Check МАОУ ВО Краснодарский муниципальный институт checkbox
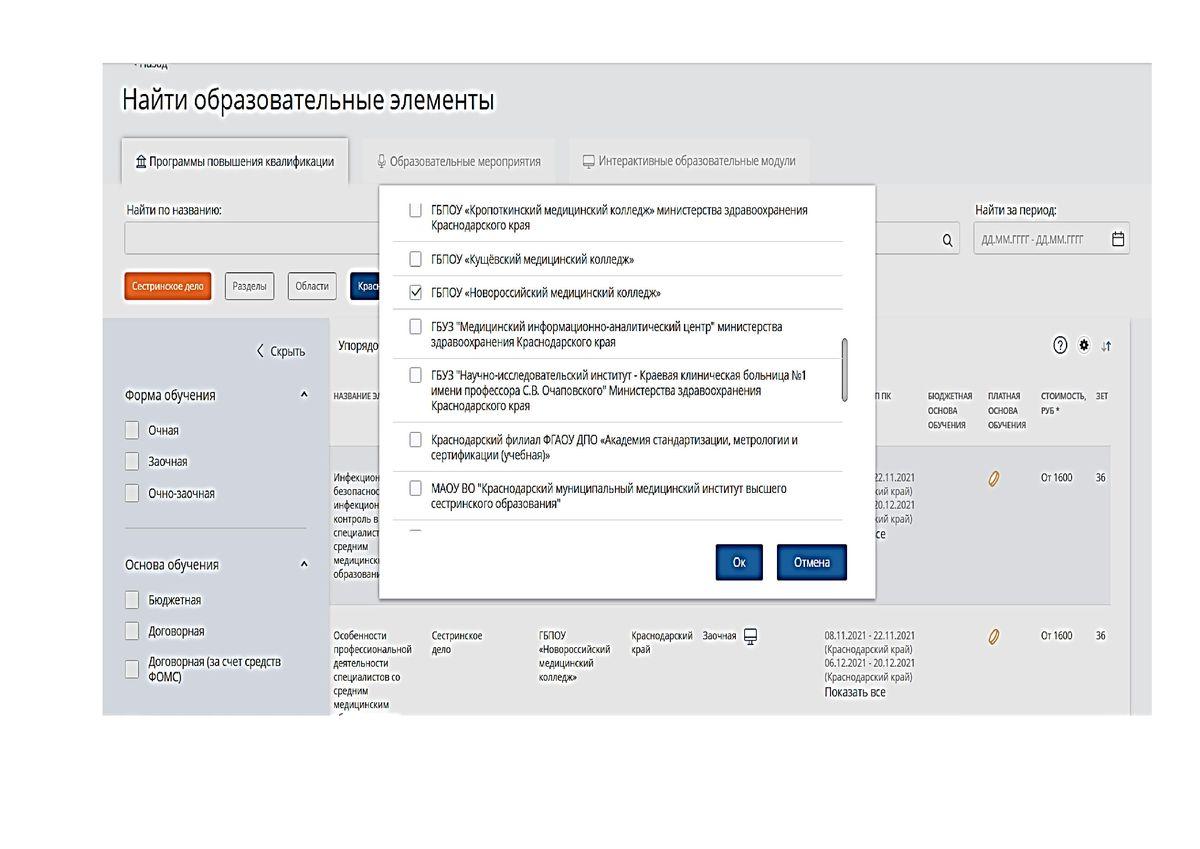This screenshot has height=849, width=1200. coord(416,488)
